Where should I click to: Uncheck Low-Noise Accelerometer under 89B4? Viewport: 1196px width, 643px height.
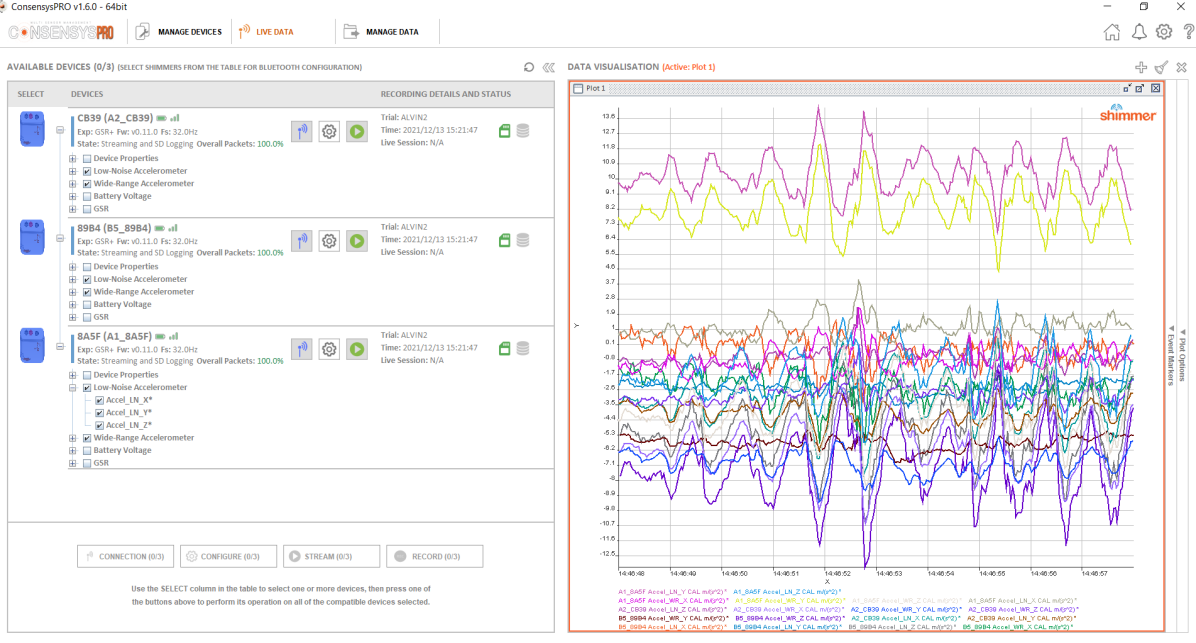(x=87, y=279)
